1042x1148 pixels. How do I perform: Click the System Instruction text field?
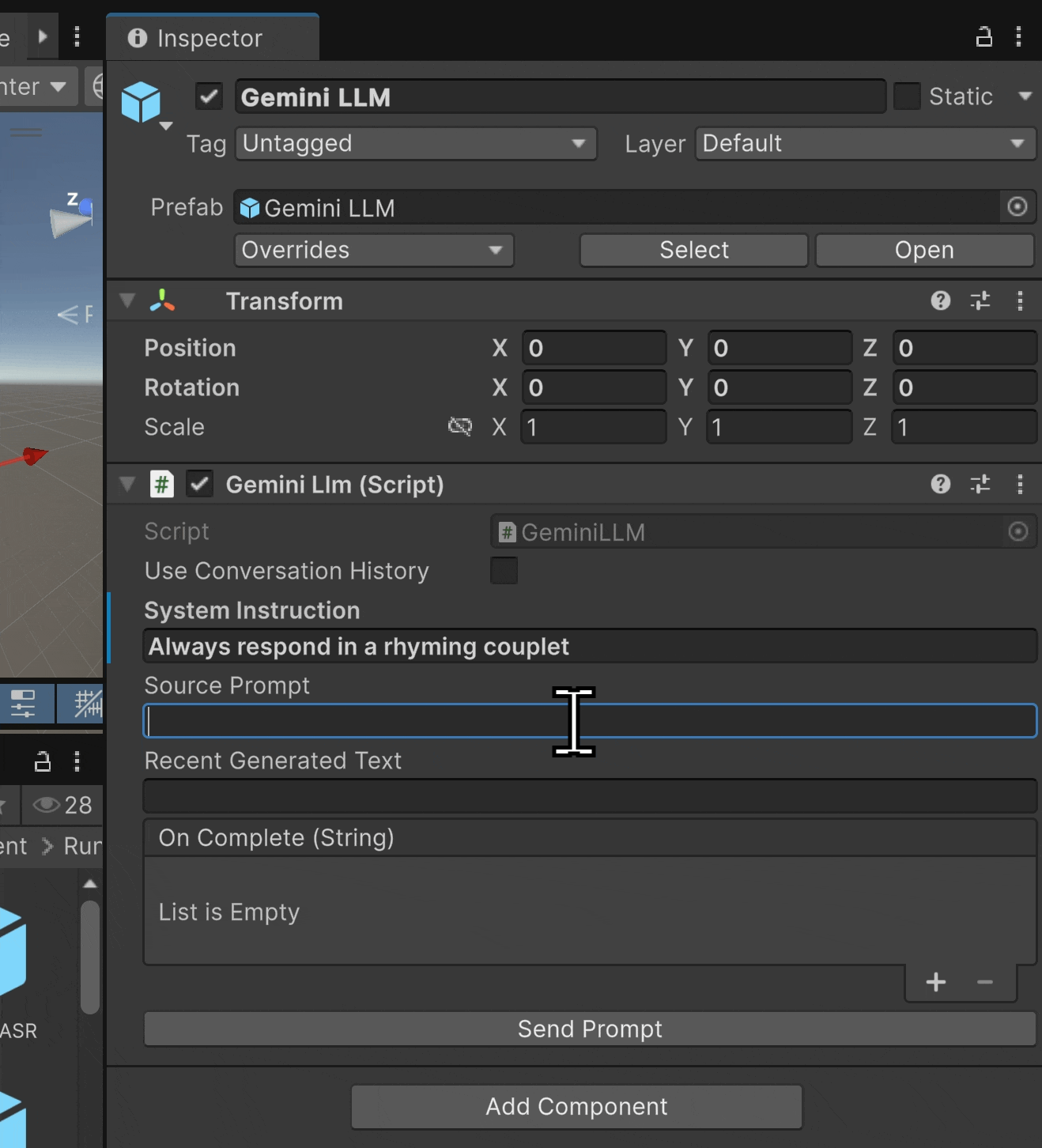click(x=590, y=646)
